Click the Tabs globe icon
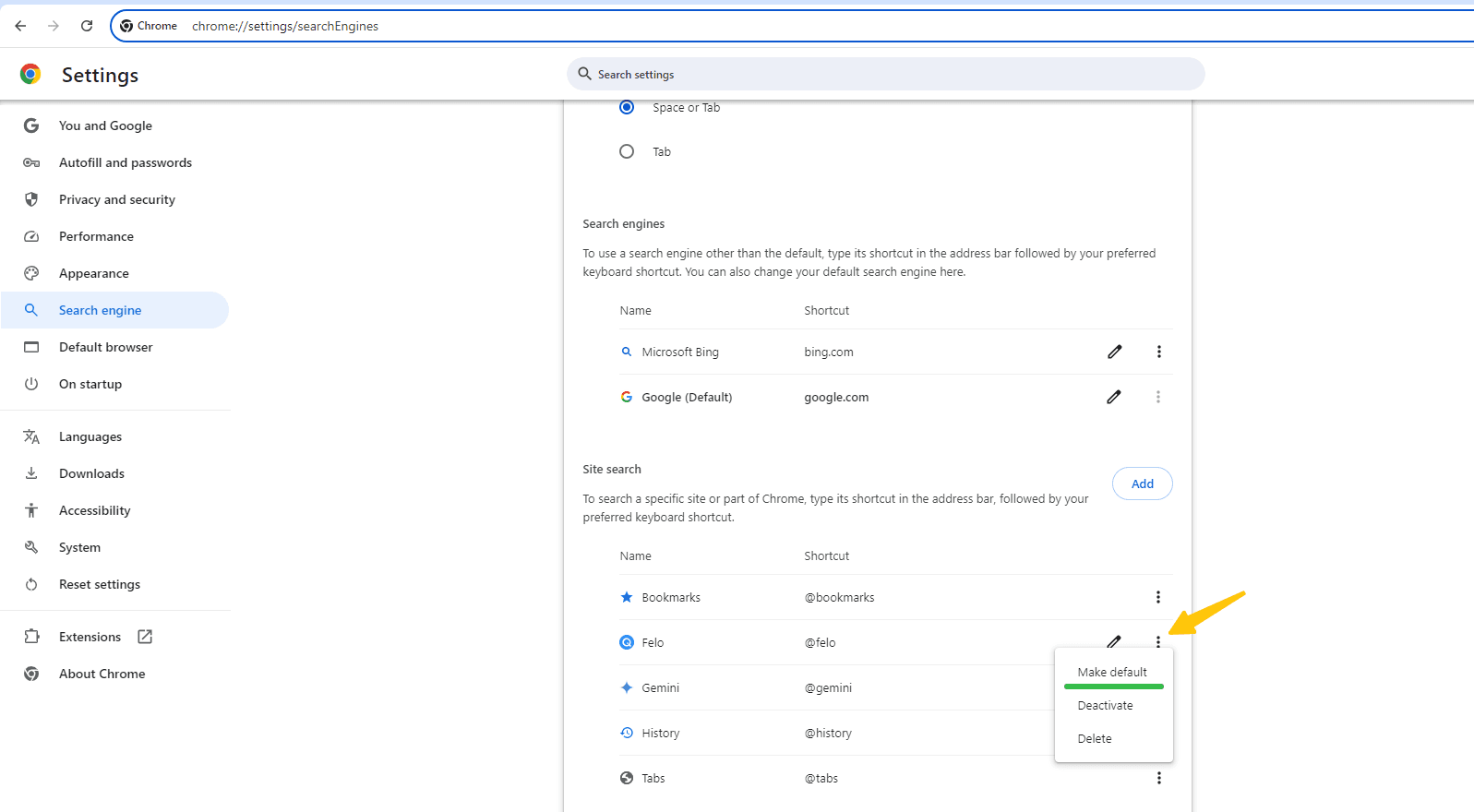Screen dimensions: 1474x812 627,778
